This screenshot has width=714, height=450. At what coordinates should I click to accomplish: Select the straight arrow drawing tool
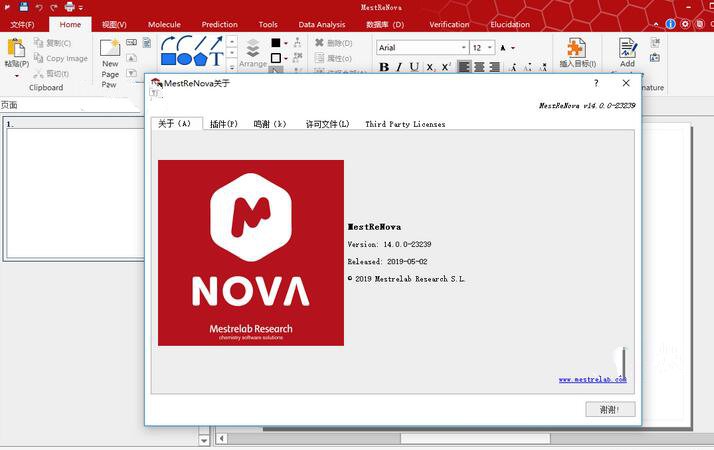click(216, 43)
